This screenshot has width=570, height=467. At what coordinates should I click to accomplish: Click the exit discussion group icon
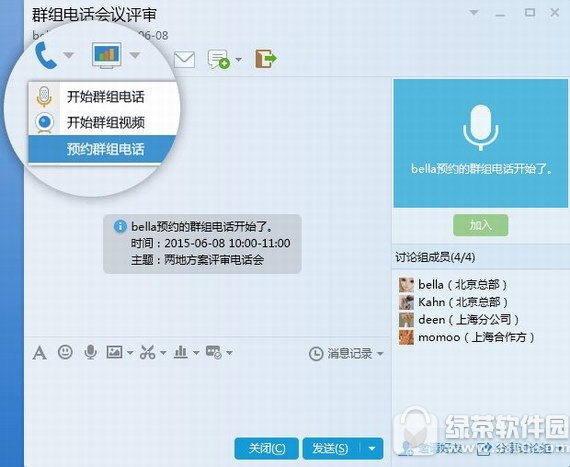point(266,59)
